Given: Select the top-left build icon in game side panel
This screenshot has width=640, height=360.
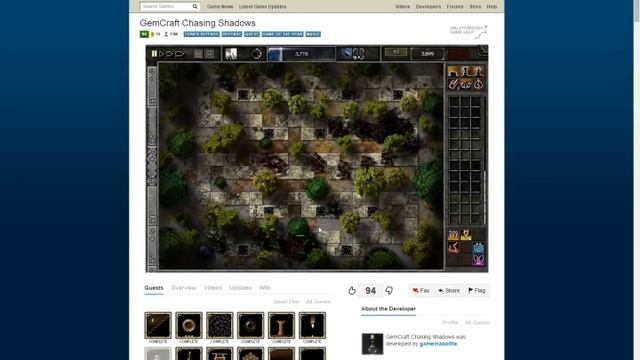Looking at the screenshot, I should [453, 71].
